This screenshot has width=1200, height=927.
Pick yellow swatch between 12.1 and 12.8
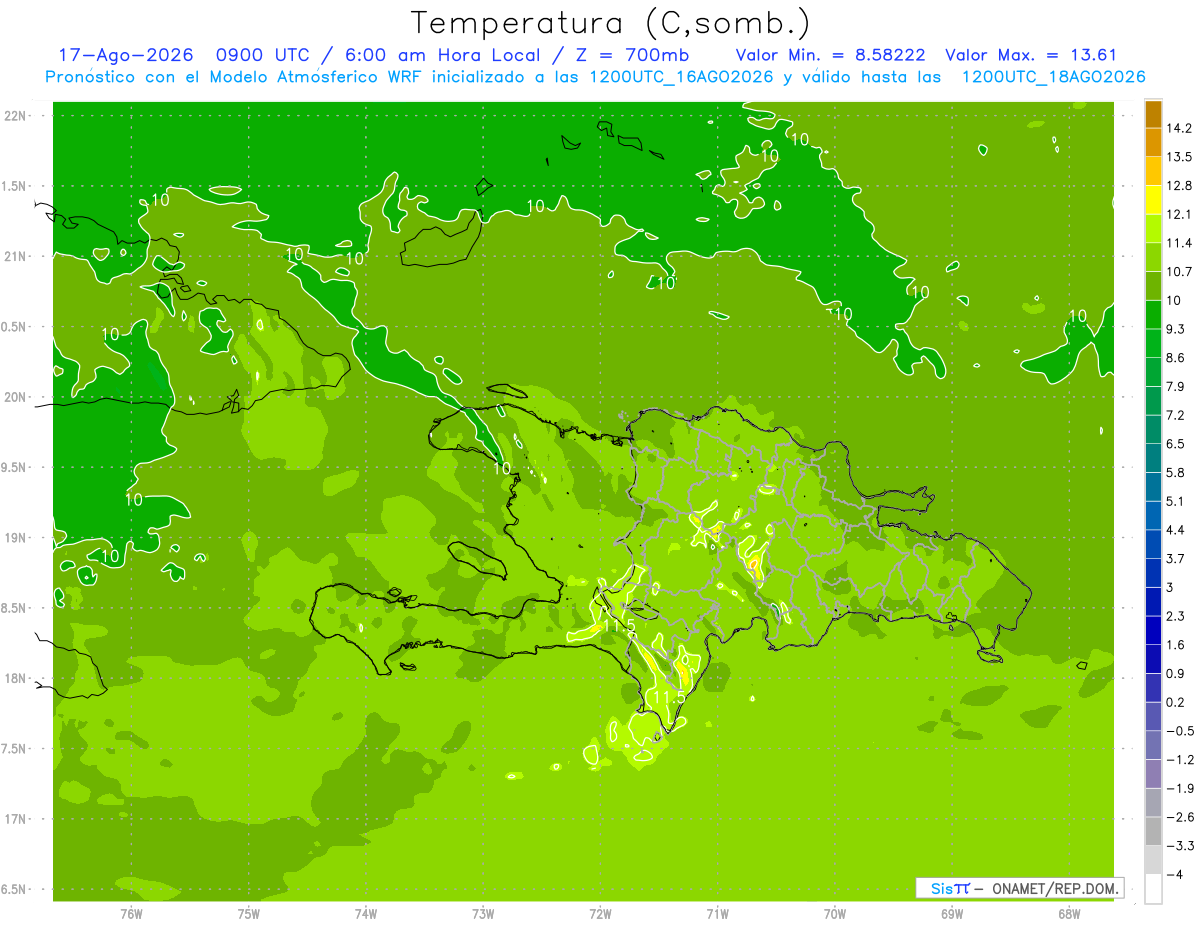tap(1153, 199)
